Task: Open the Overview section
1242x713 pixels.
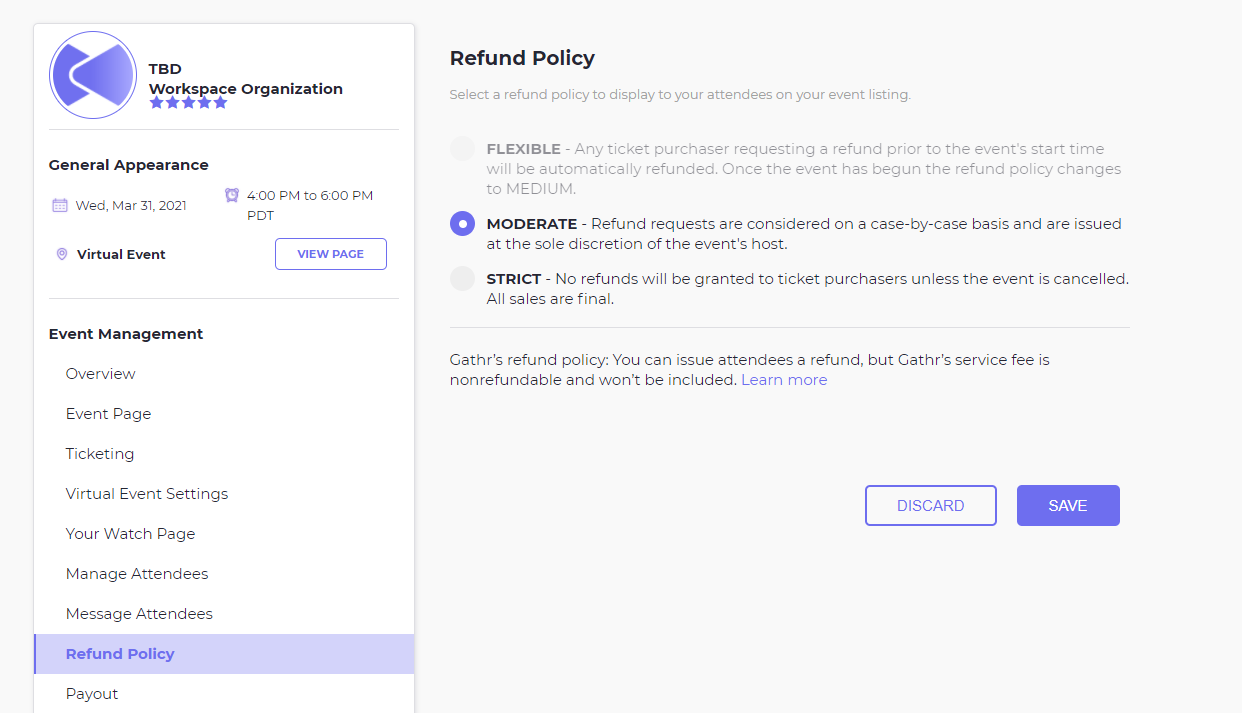Action: point(100,374)
